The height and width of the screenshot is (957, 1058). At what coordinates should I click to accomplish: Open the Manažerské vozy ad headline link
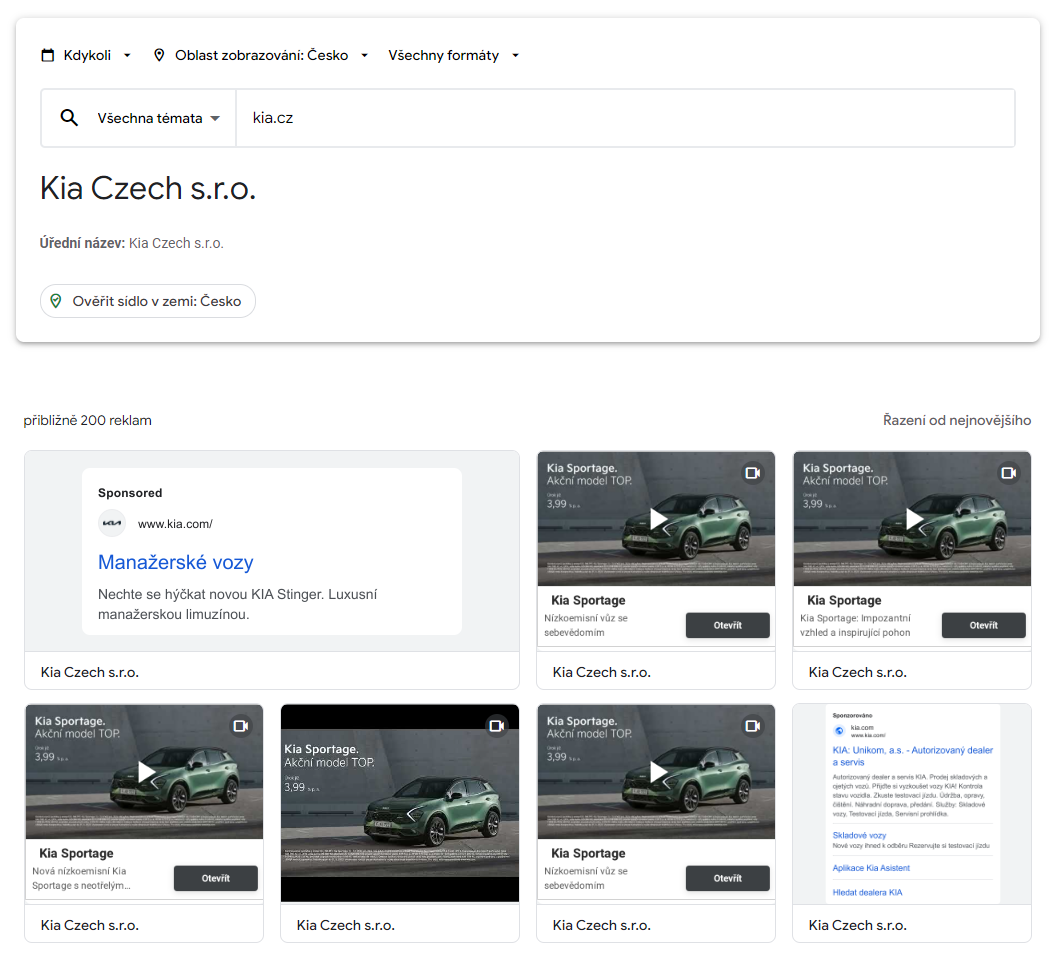point(176,562)
